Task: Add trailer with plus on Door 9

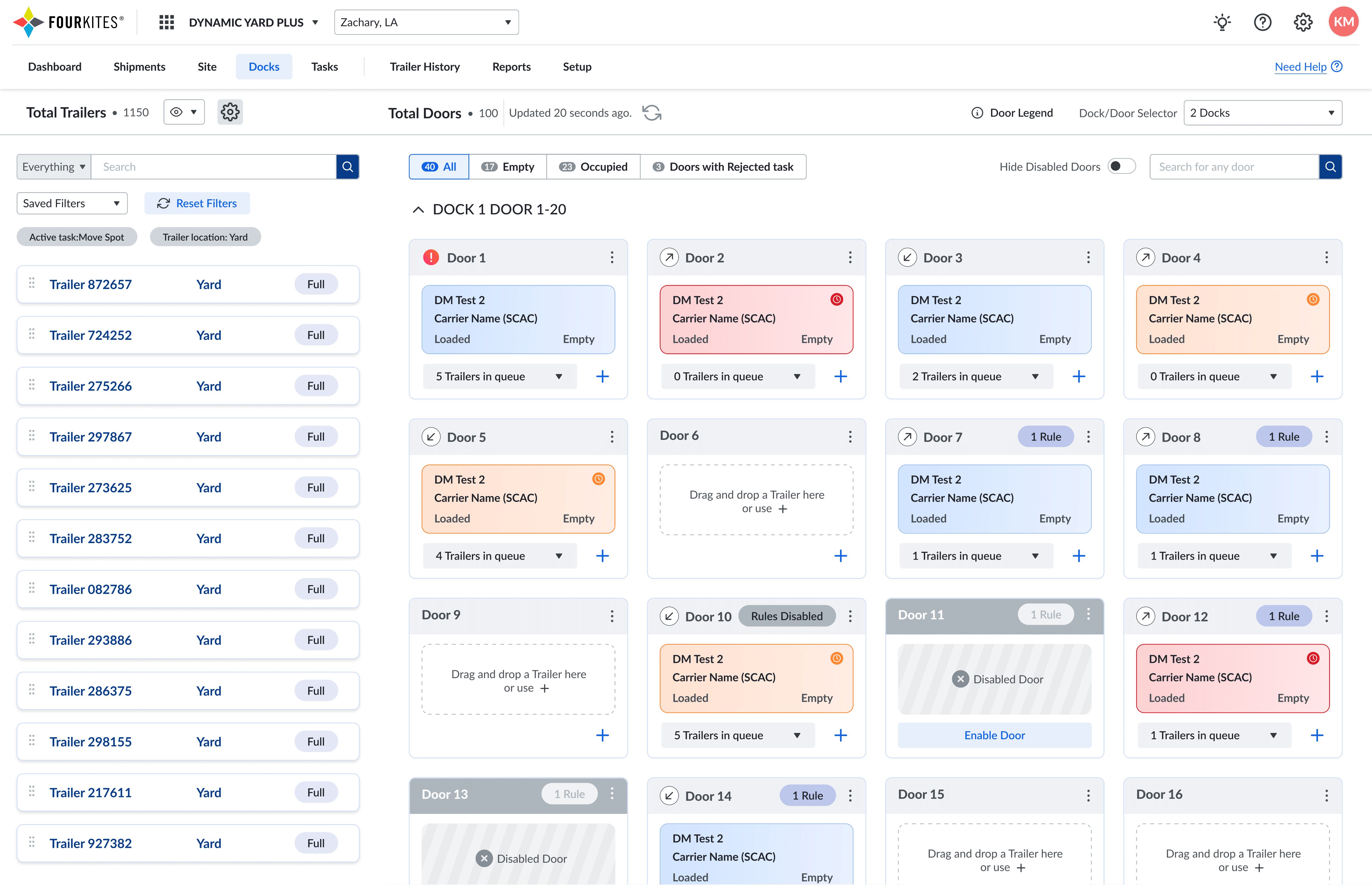Action: [603, 735]
